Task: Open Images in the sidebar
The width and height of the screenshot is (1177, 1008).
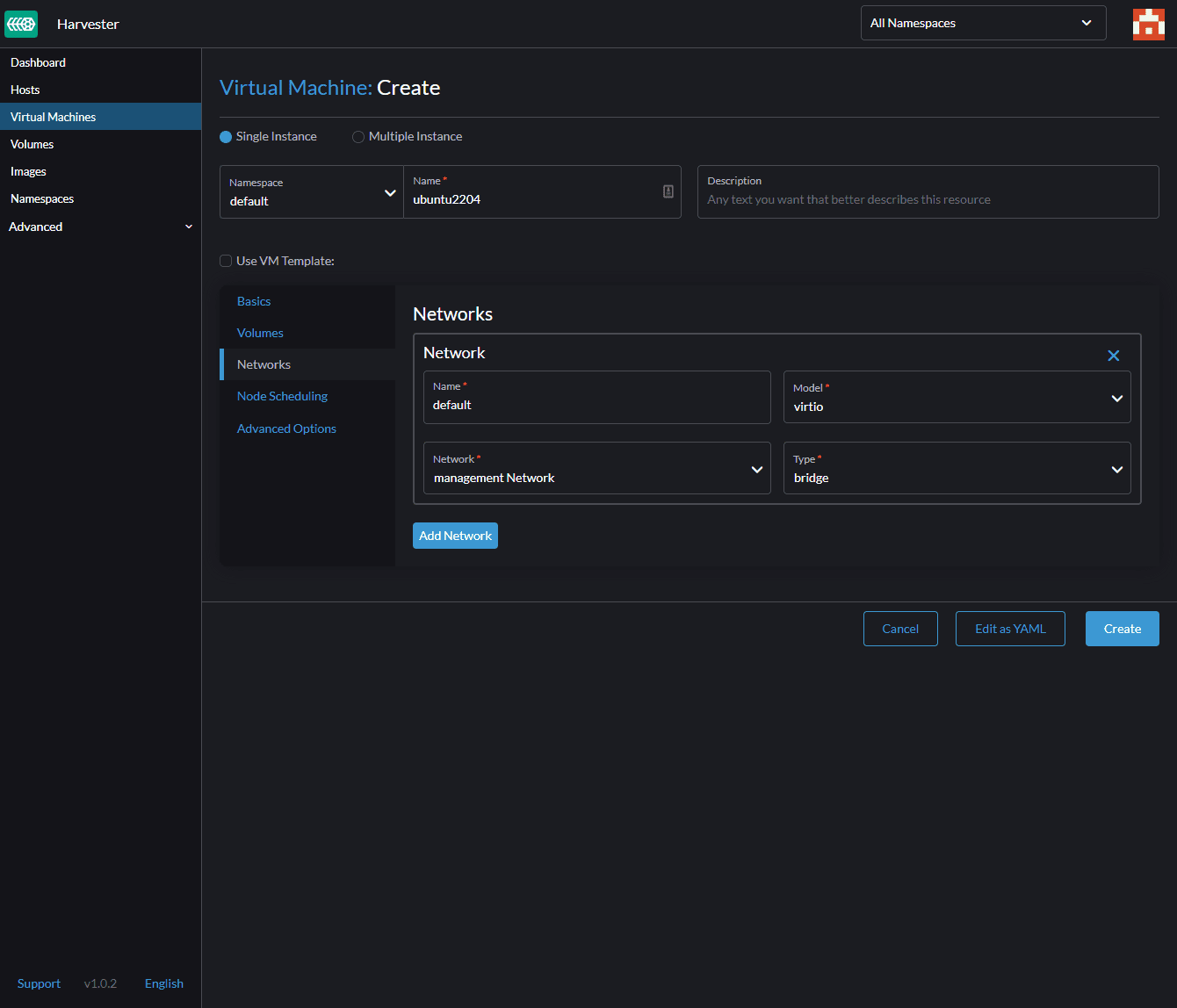Action: point(28,171)
